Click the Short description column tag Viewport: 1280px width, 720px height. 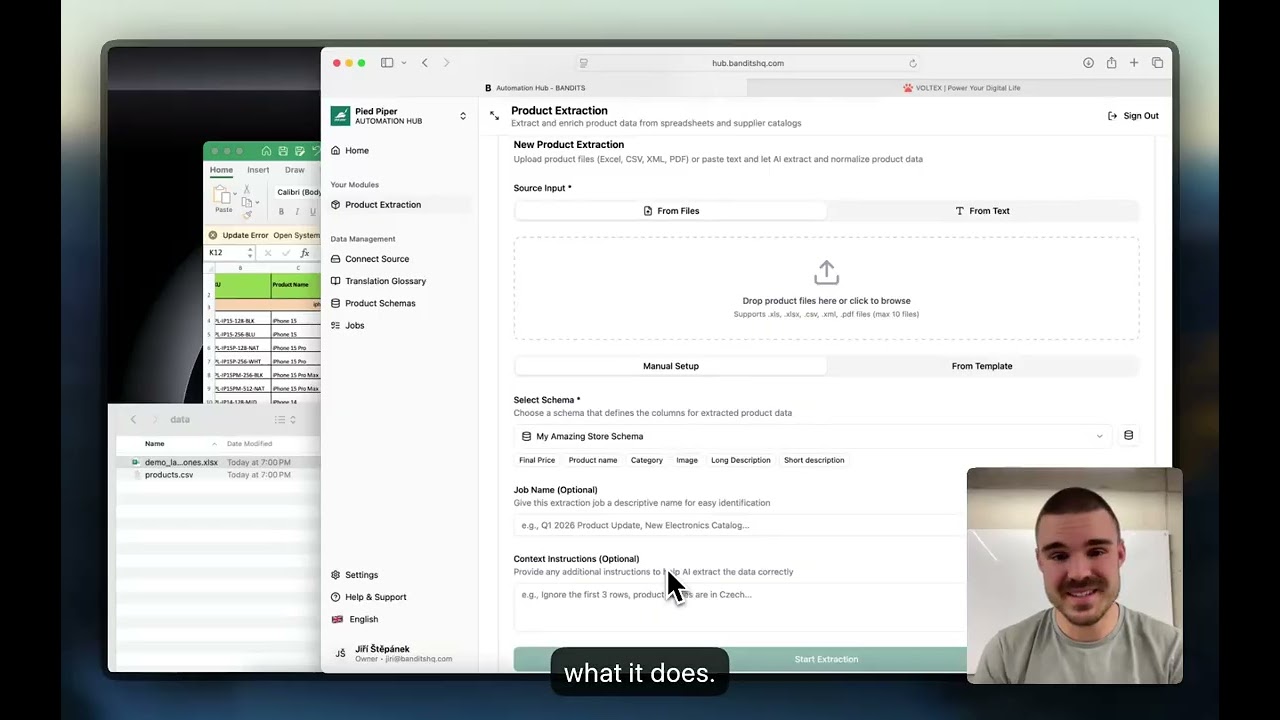tap(814, 460)
